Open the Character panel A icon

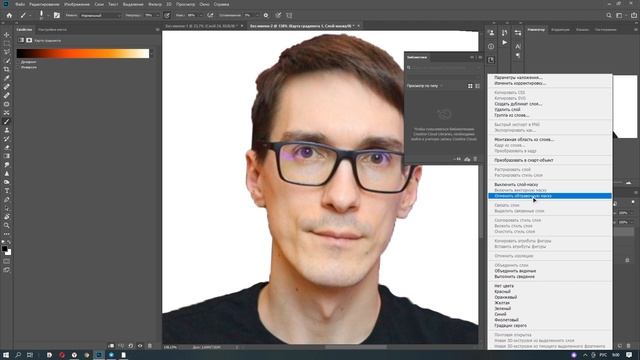point(518,47)
